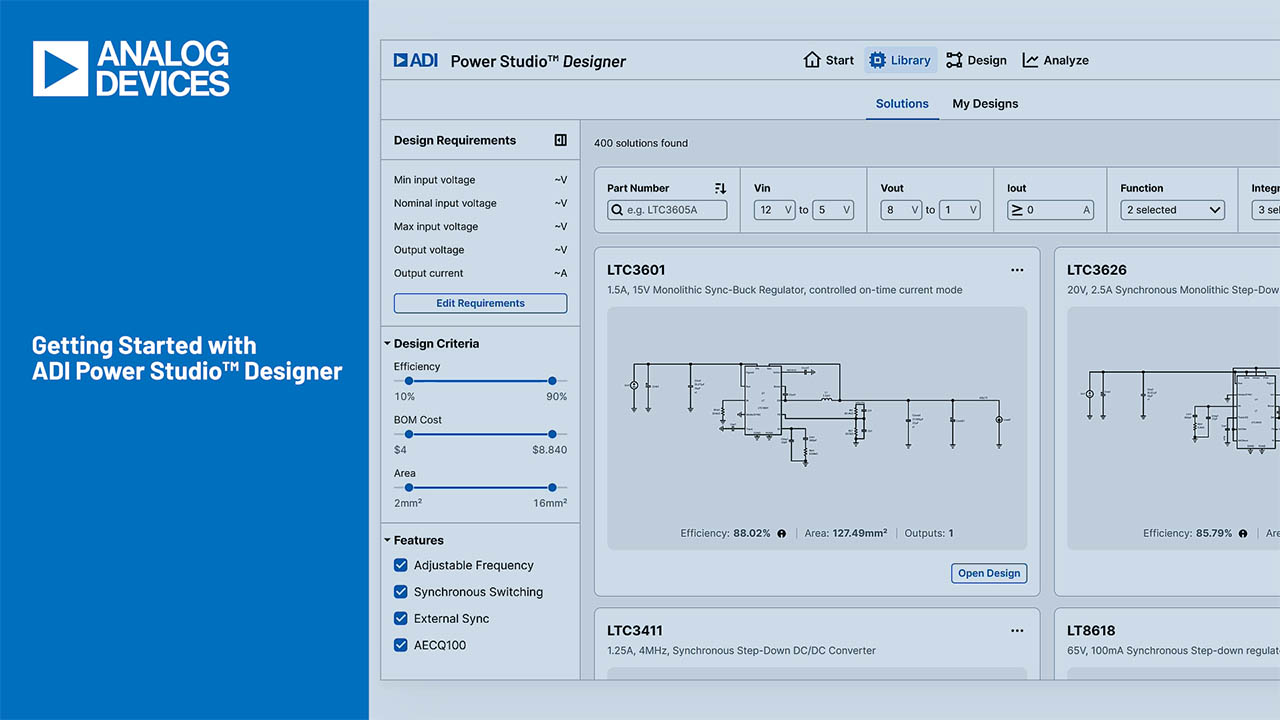The width and height of the screenshot is (1280, 720).
Task: Disable the External Sync checkbox
Action: point(401,618)
